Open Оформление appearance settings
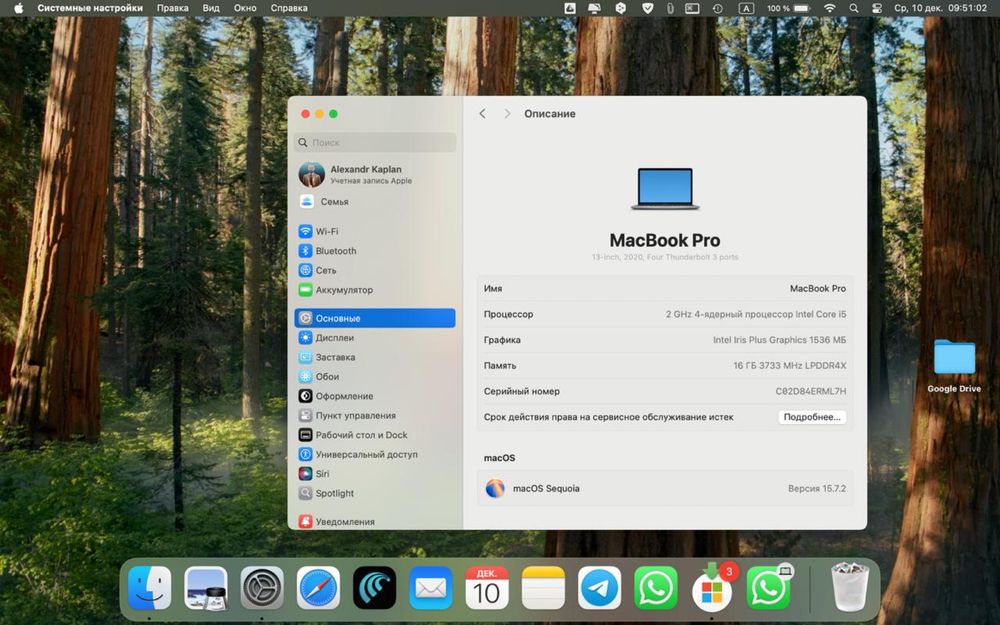1000x625 pixels. click(x=375, y=396)
